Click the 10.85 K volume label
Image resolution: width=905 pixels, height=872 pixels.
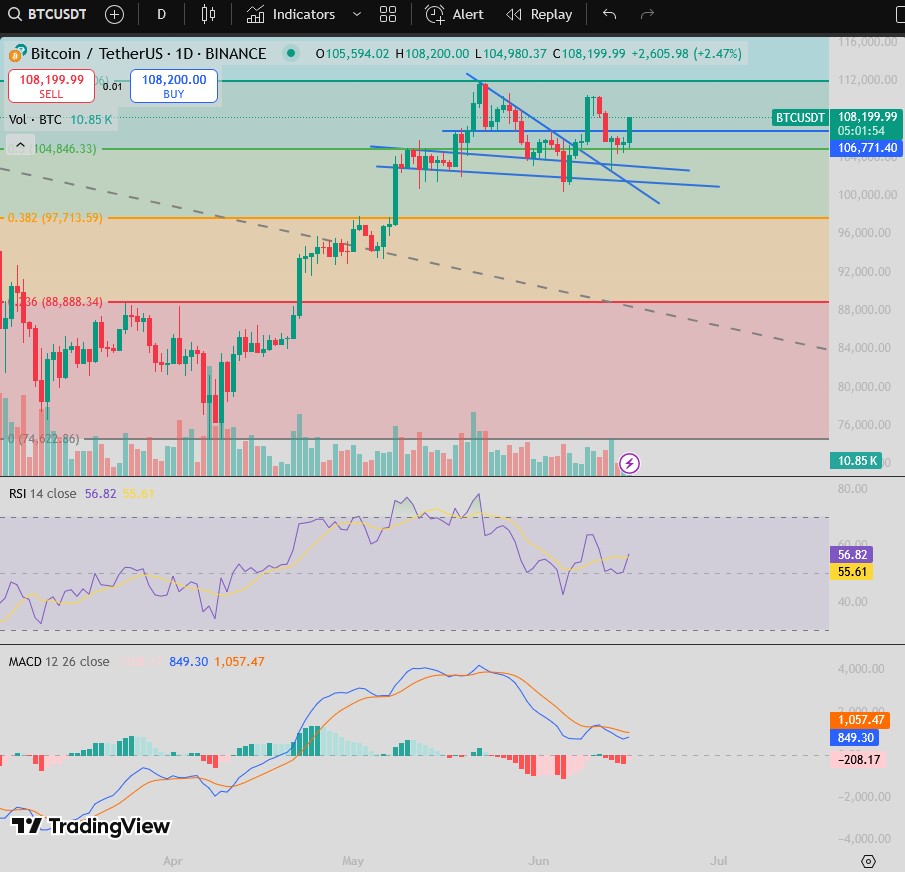click(856, 461)
